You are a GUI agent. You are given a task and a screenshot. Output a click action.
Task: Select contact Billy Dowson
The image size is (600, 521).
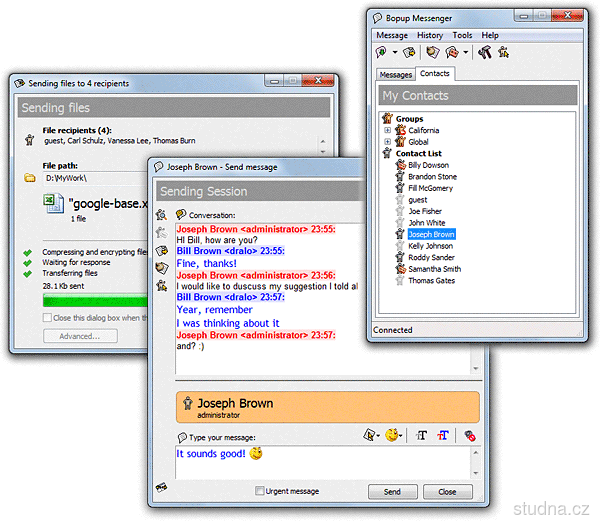tap(429, 165)
